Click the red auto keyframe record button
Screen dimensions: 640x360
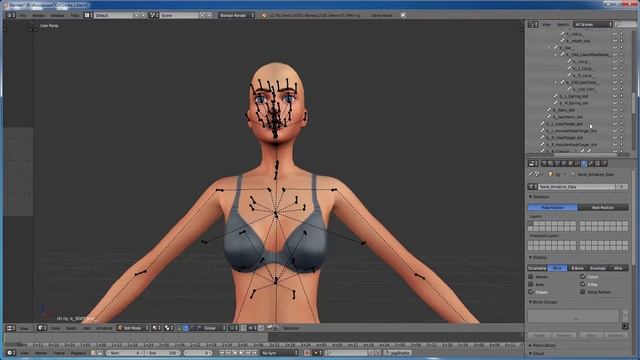[307, 353]
